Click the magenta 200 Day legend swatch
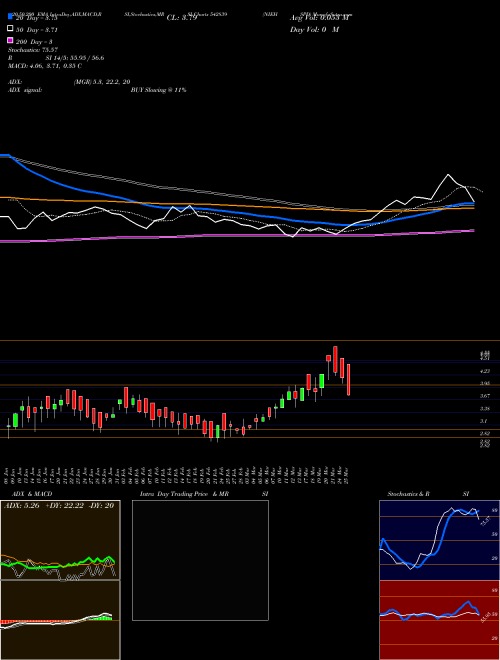500x660 pixels. (10, 40)
